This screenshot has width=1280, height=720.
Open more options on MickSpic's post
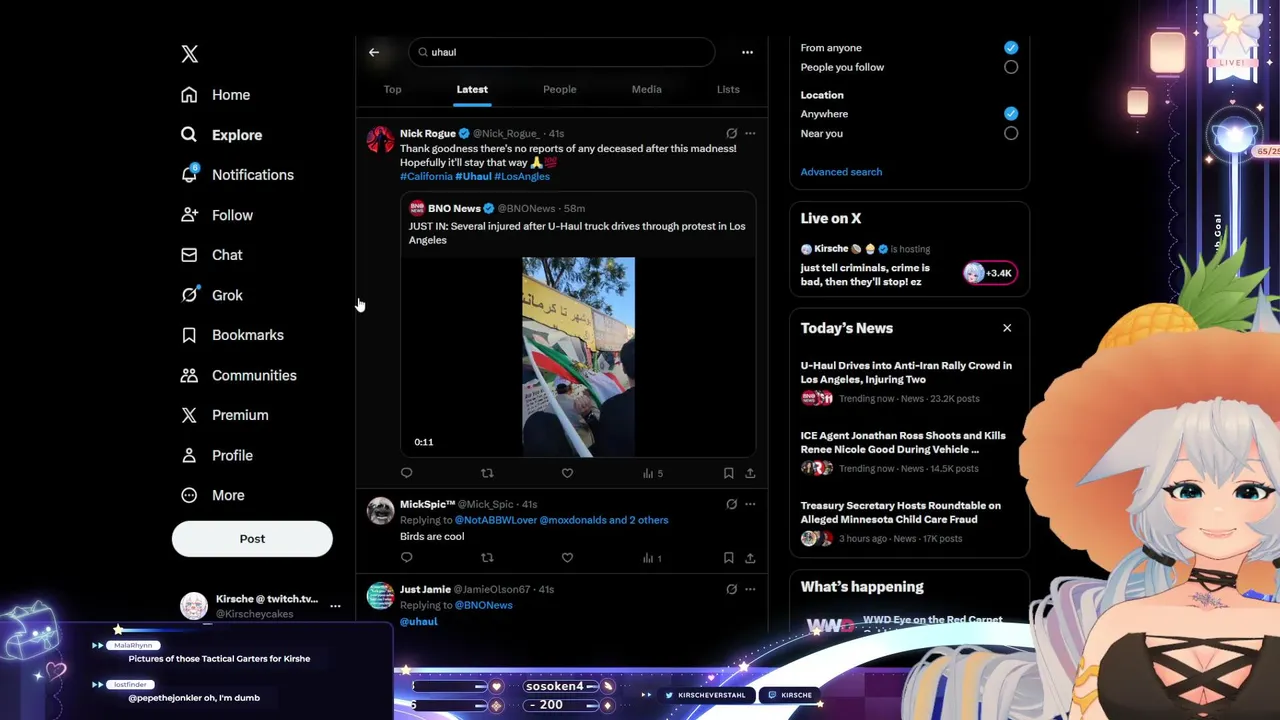tap(750, 504)
